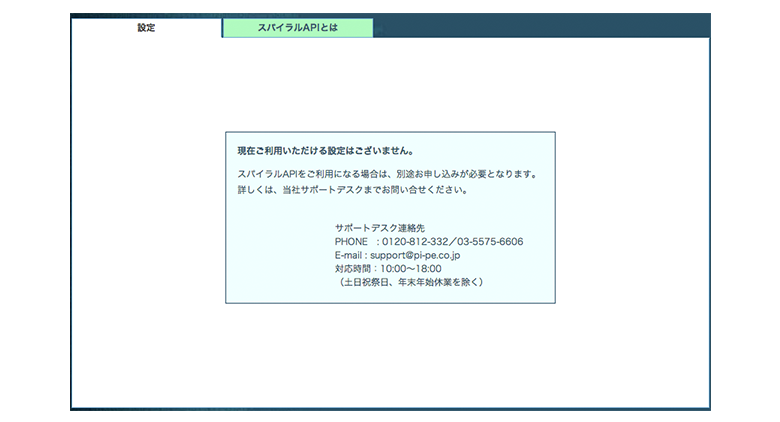780x422 pixels.
Task: Click the text （土日祝祭日、年末年始休業を除く）
Action: [410, 282]
